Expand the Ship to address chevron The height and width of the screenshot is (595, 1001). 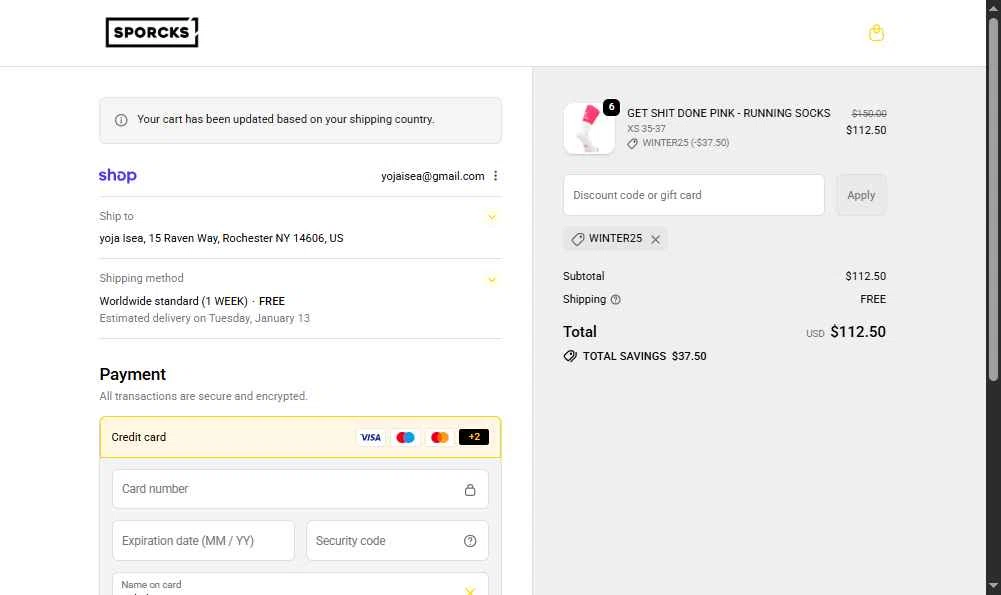[x=492, y=217]
